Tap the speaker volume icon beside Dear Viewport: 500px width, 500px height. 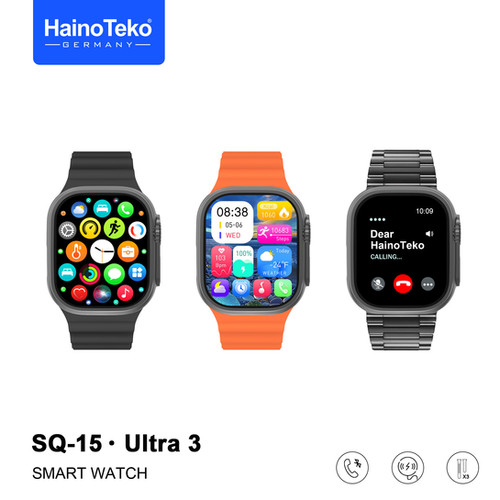[429, 234]
